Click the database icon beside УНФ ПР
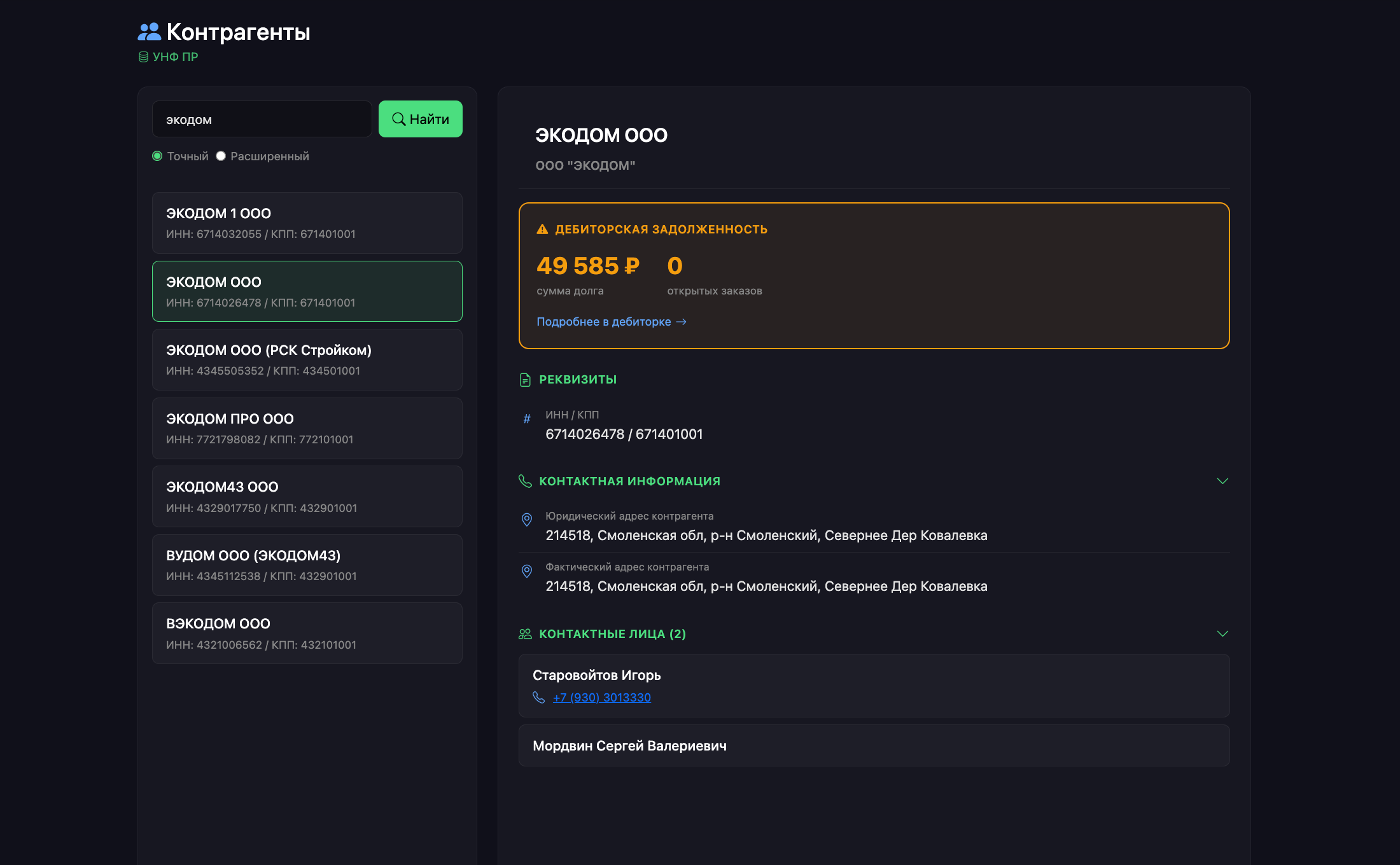The image size is (1400, 865). tap(143, 56)
